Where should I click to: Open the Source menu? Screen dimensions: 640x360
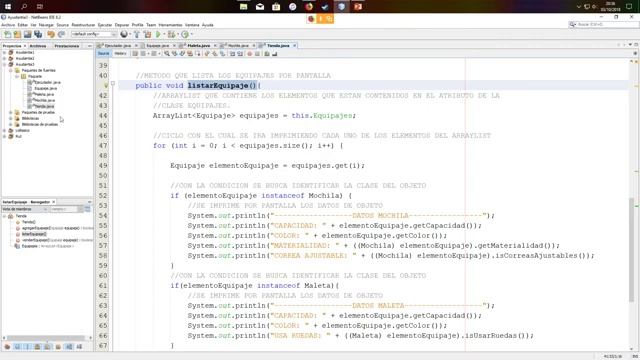click(x=62, y=25)
